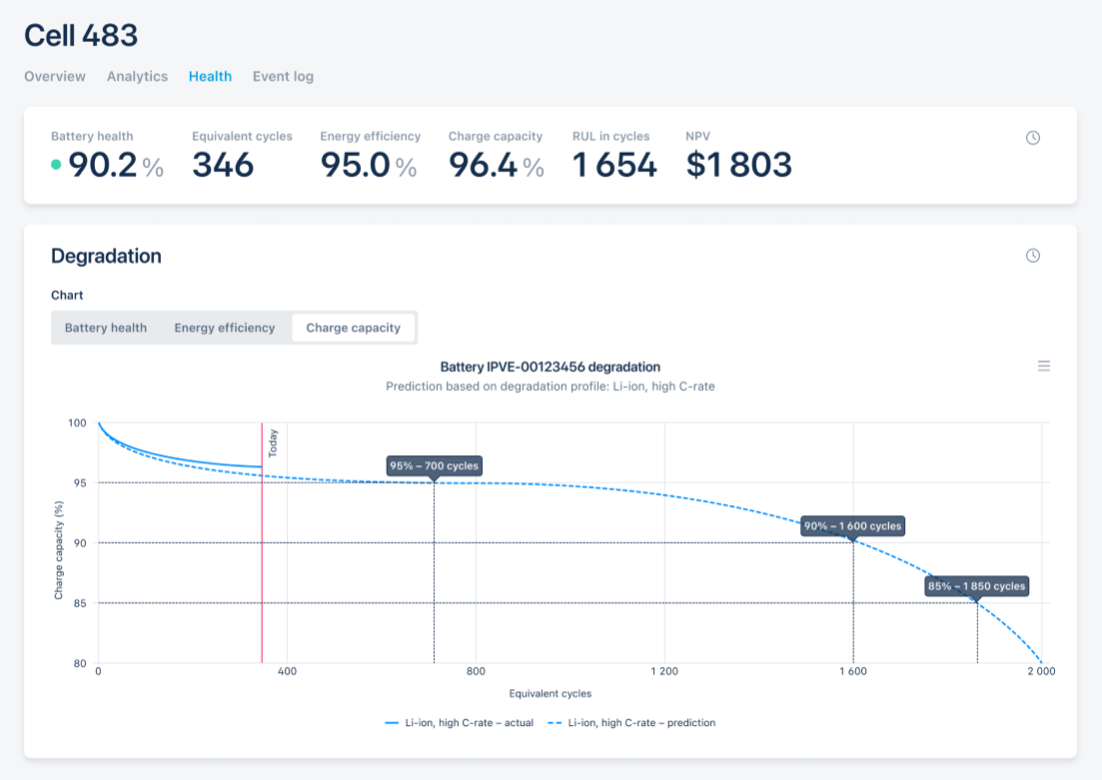1102x780 pixels.
Task: Click the 85% – 1 850 cycles marker
Action: click(x=976, y=586)
